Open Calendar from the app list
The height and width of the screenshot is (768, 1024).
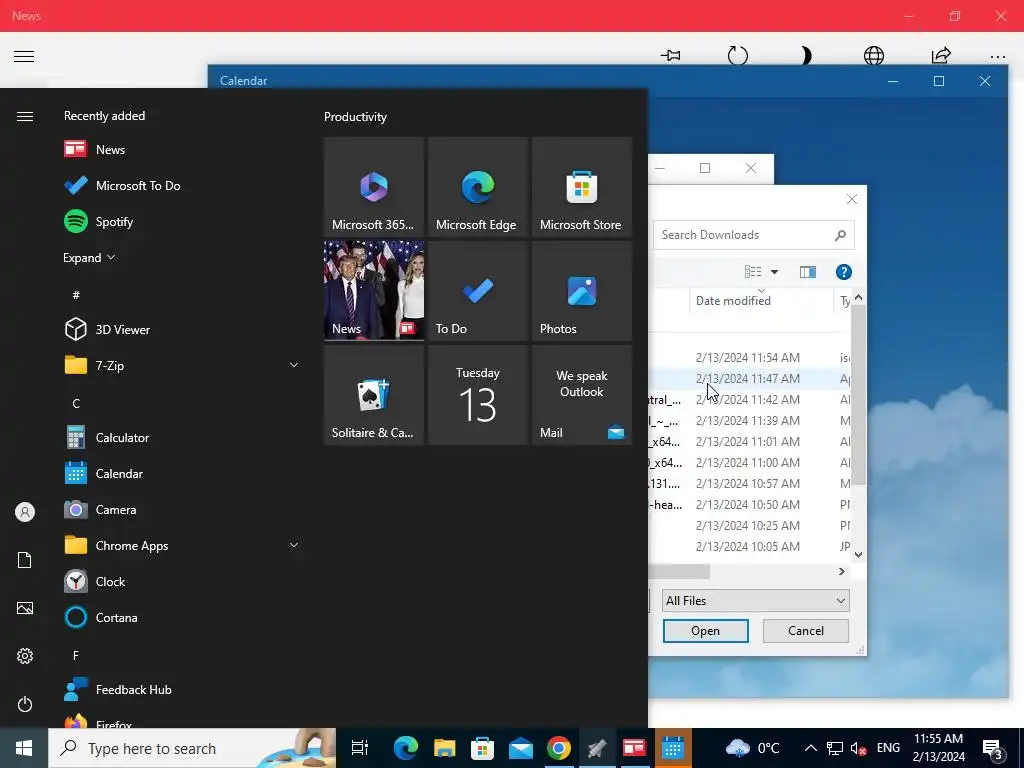tap(182, 473)
